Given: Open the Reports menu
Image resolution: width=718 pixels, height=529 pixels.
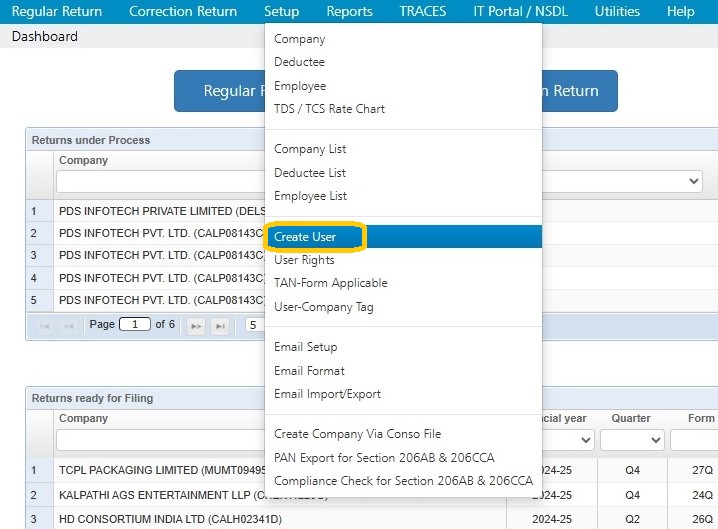Looking at the screenshot, I should pos(349,11).
